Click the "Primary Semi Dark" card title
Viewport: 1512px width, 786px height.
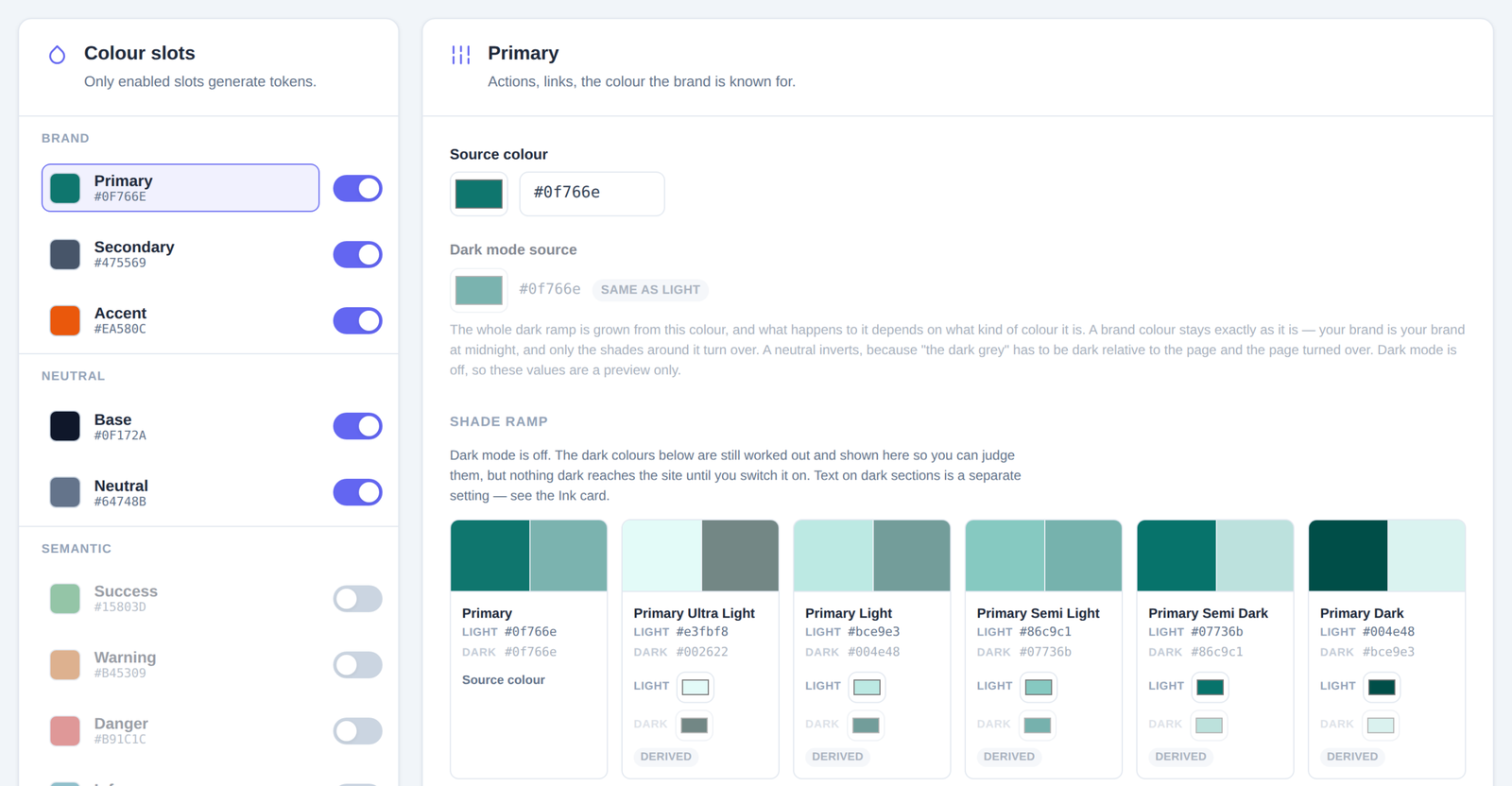click(x=1209, y=613)
